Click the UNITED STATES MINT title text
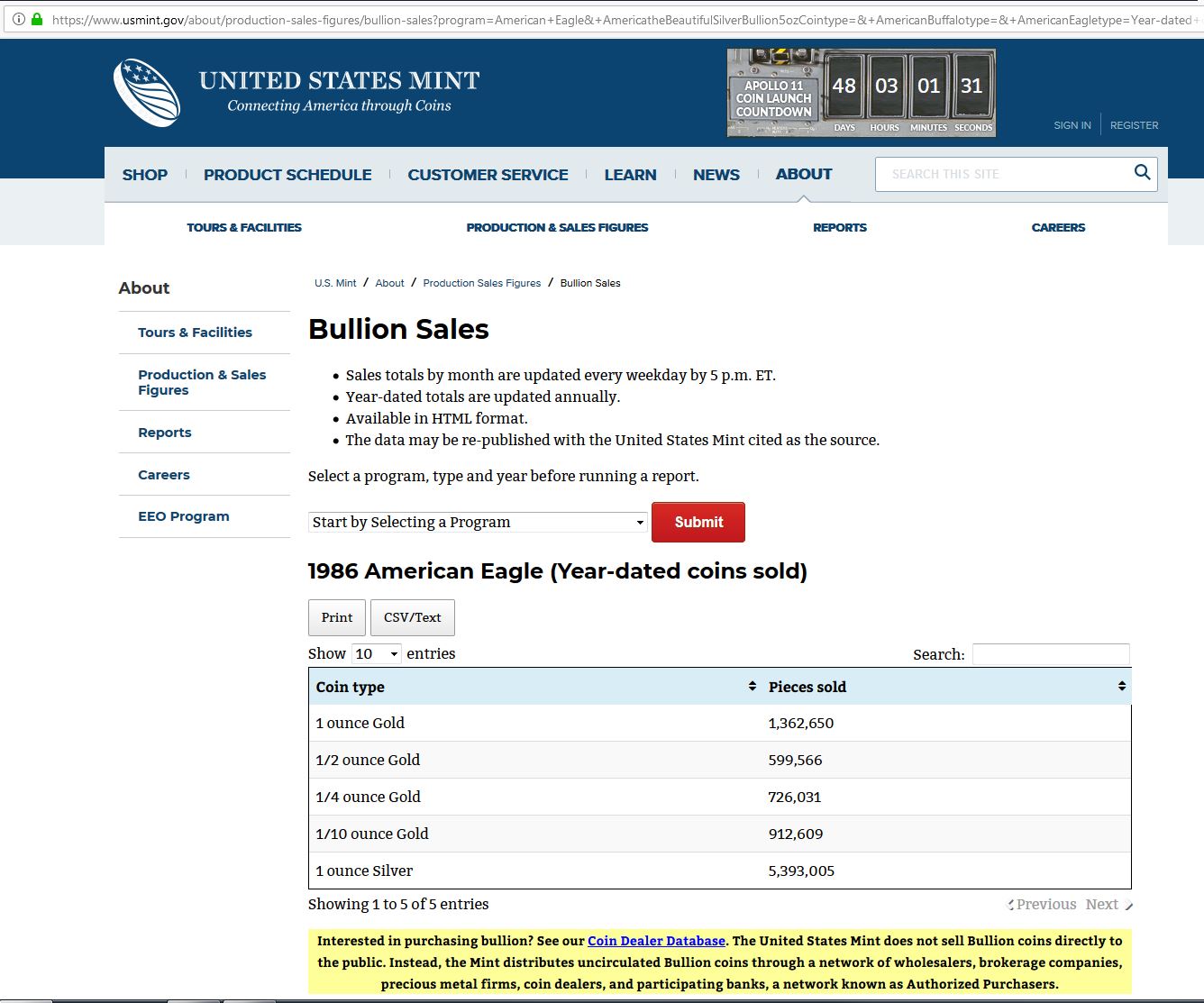The image size is (1204, 1003). (339, 80)
